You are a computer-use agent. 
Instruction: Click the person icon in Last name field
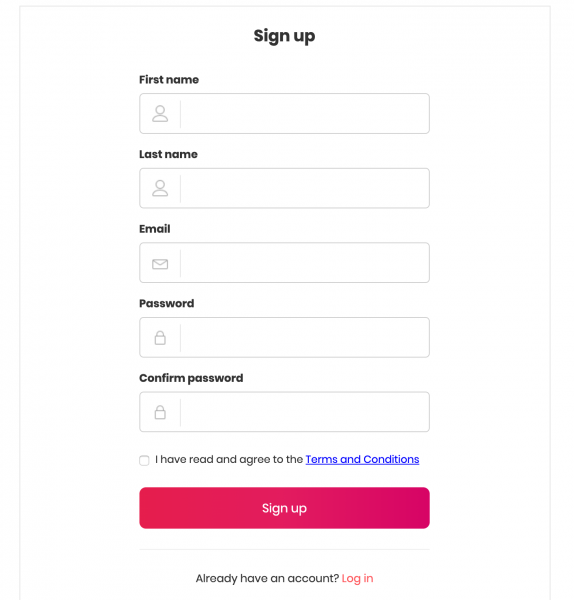[x=160, y=188]
